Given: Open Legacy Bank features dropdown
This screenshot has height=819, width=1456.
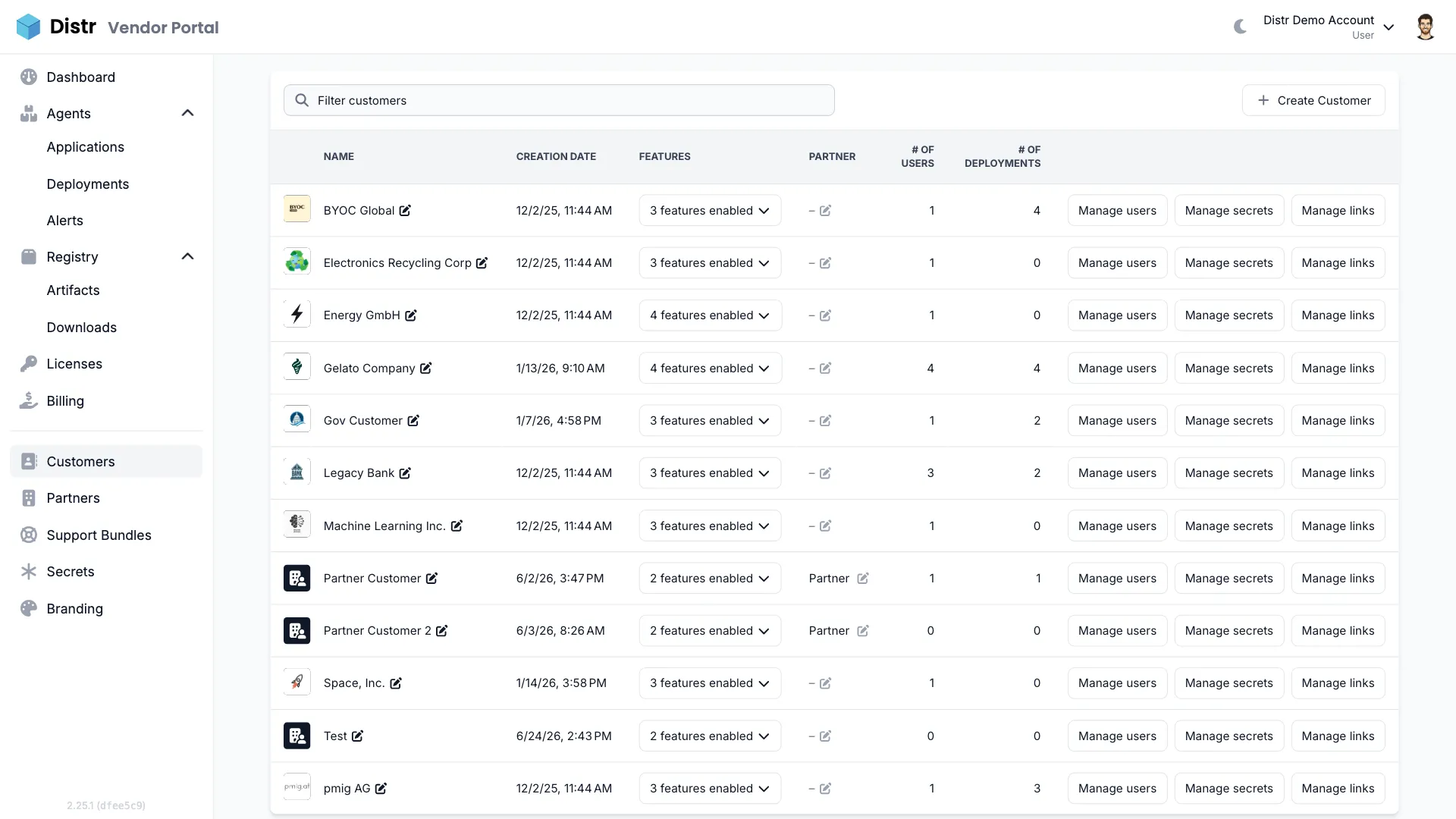Looking at the screenshot, I should pos(710,473).
